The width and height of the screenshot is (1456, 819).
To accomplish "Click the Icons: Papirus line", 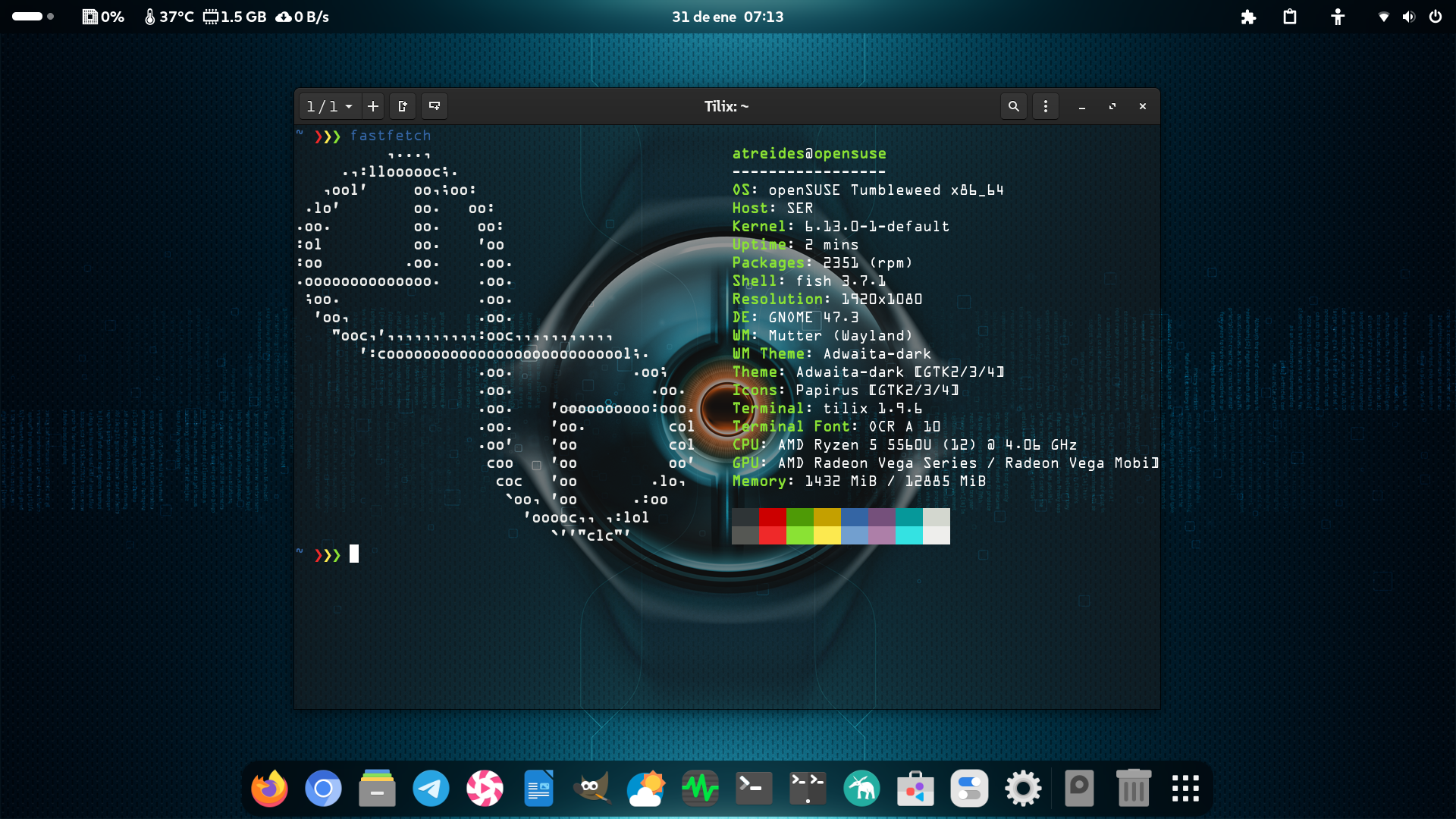I will (846, 390).
